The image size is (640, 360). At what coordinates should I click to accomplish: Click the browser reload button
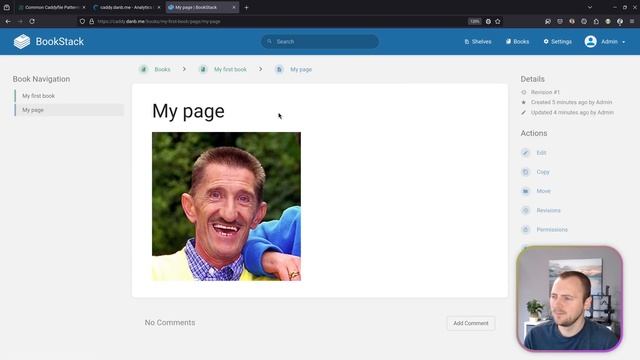(32, 21)
